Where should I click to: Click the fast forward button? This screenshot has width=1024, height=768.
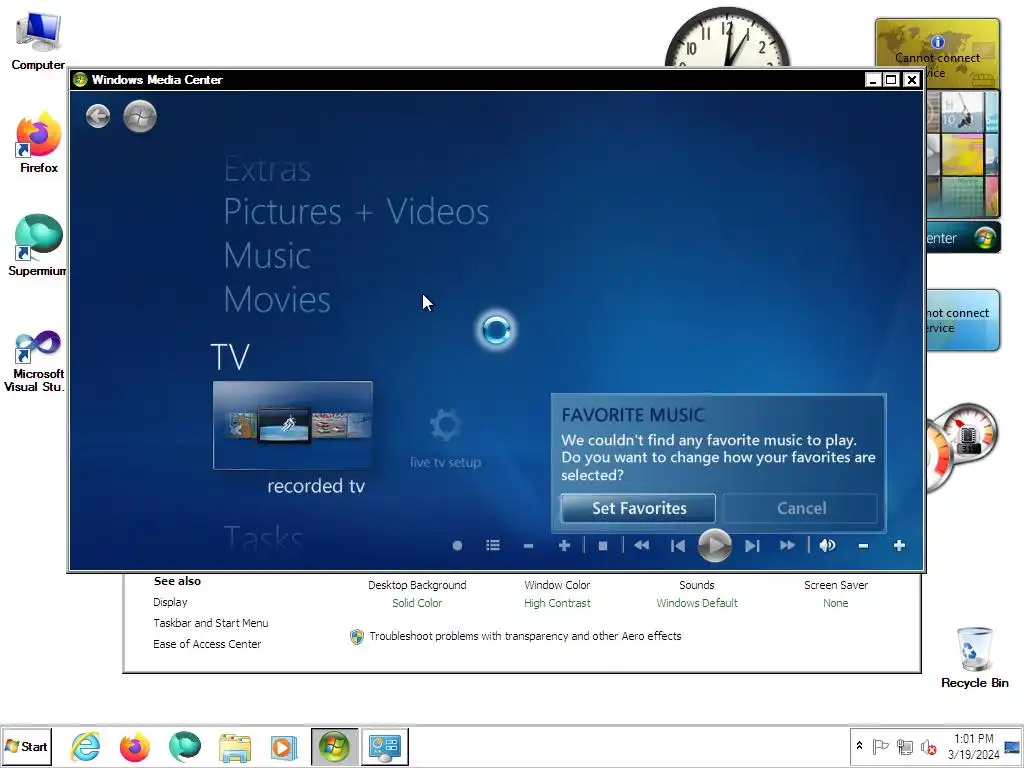coord(788,545)
